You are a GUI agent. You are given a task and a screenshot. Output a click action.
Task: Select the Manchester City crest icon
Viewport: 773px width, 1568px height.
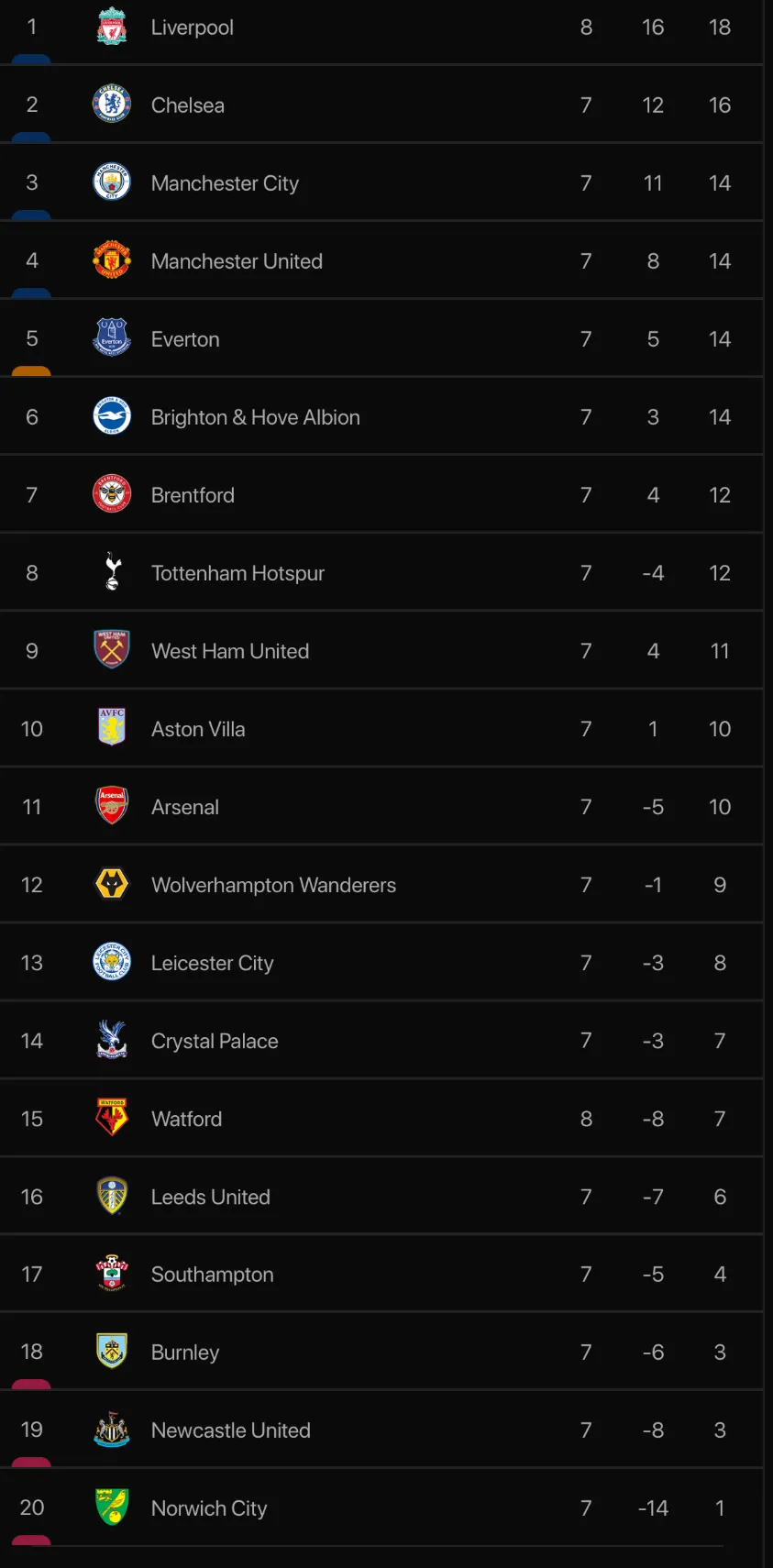(112, 182)
